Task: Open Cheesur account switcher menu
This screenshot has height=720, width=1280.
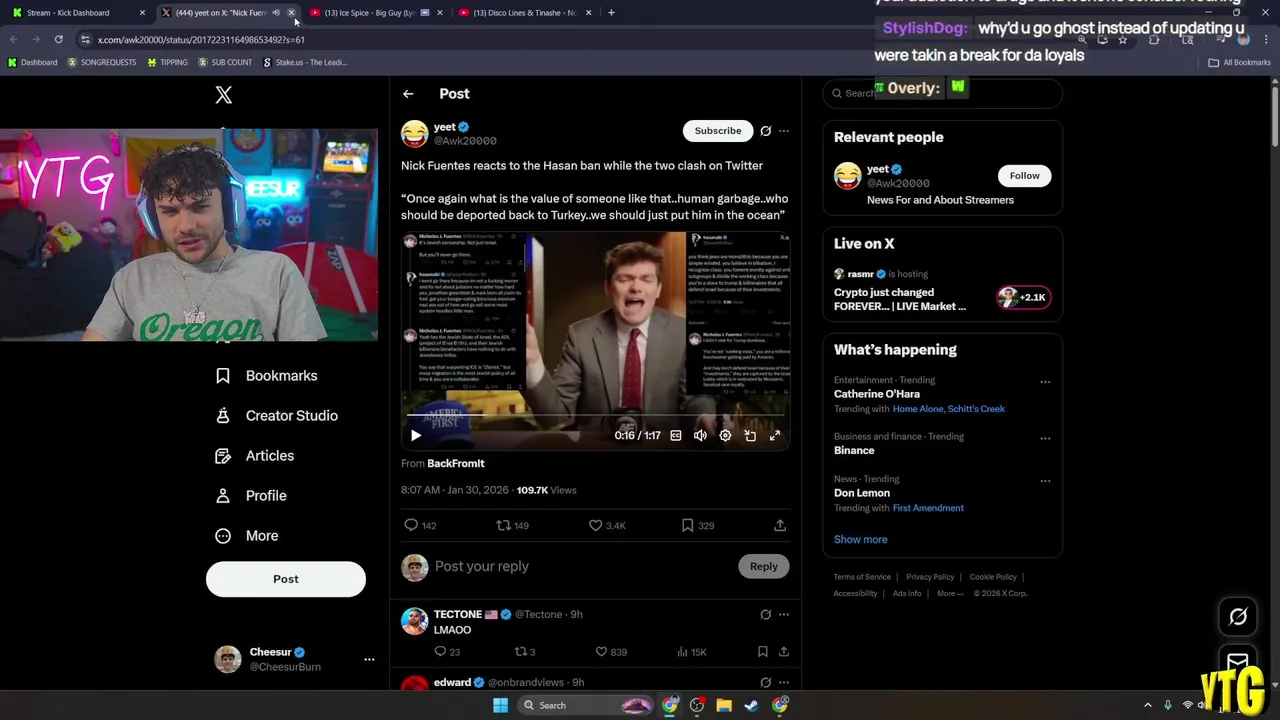Action: click(369, 659)
